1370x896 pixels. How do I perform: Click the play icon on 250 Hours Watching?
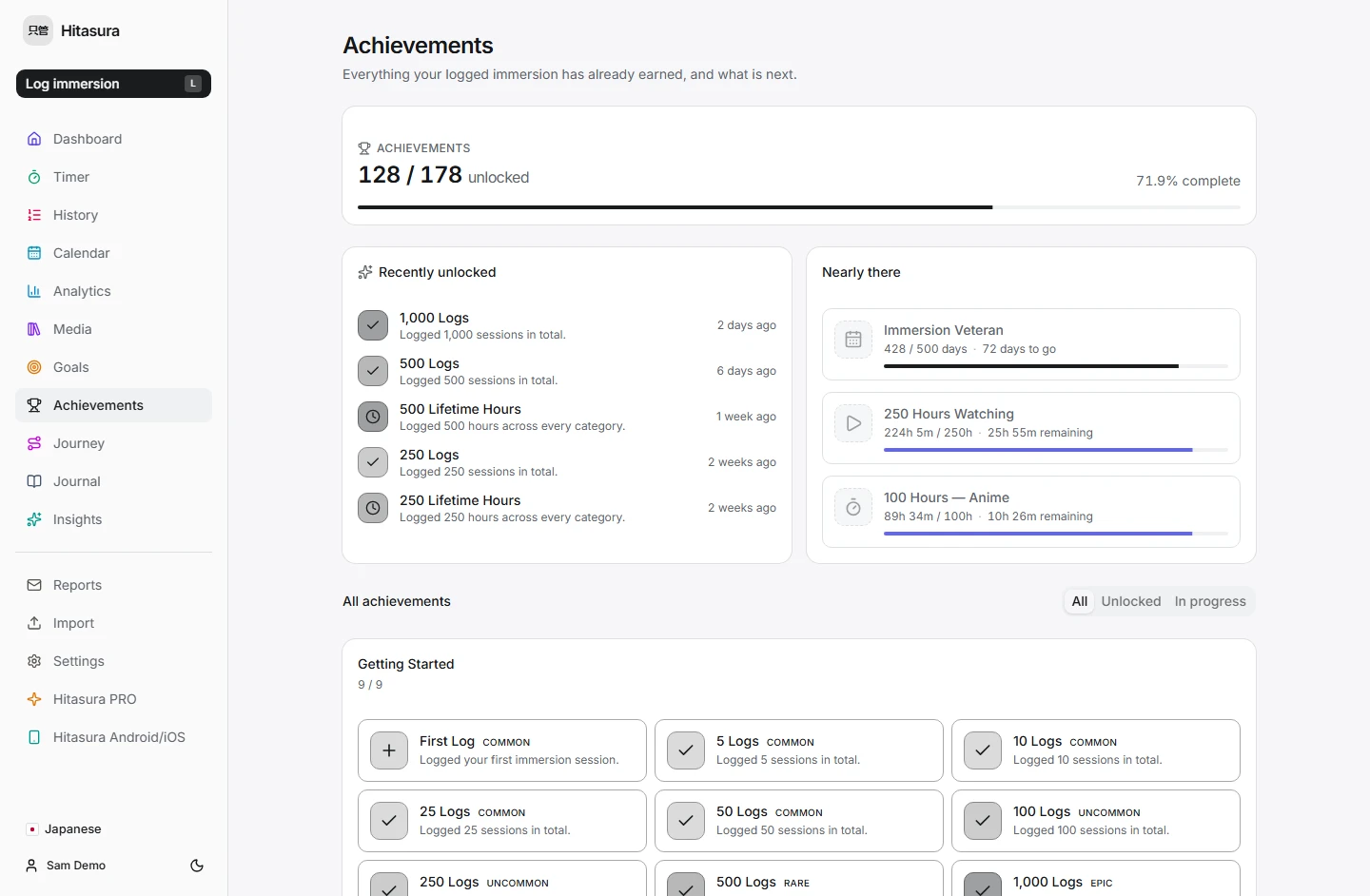pos(853,424)
